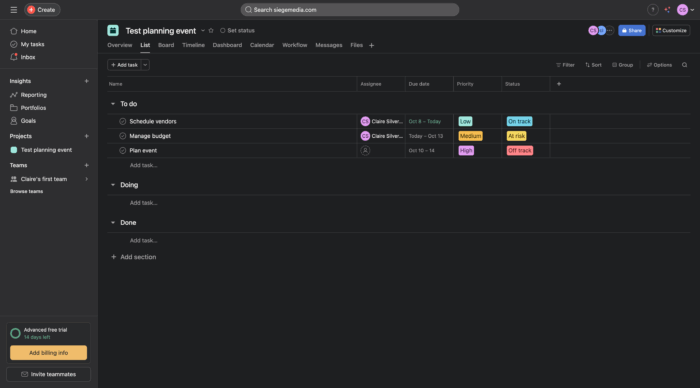Open the CS profile avatar menu
Image resolution: width=700 pixels, height=388 pixels.
(x=685, y=9)
